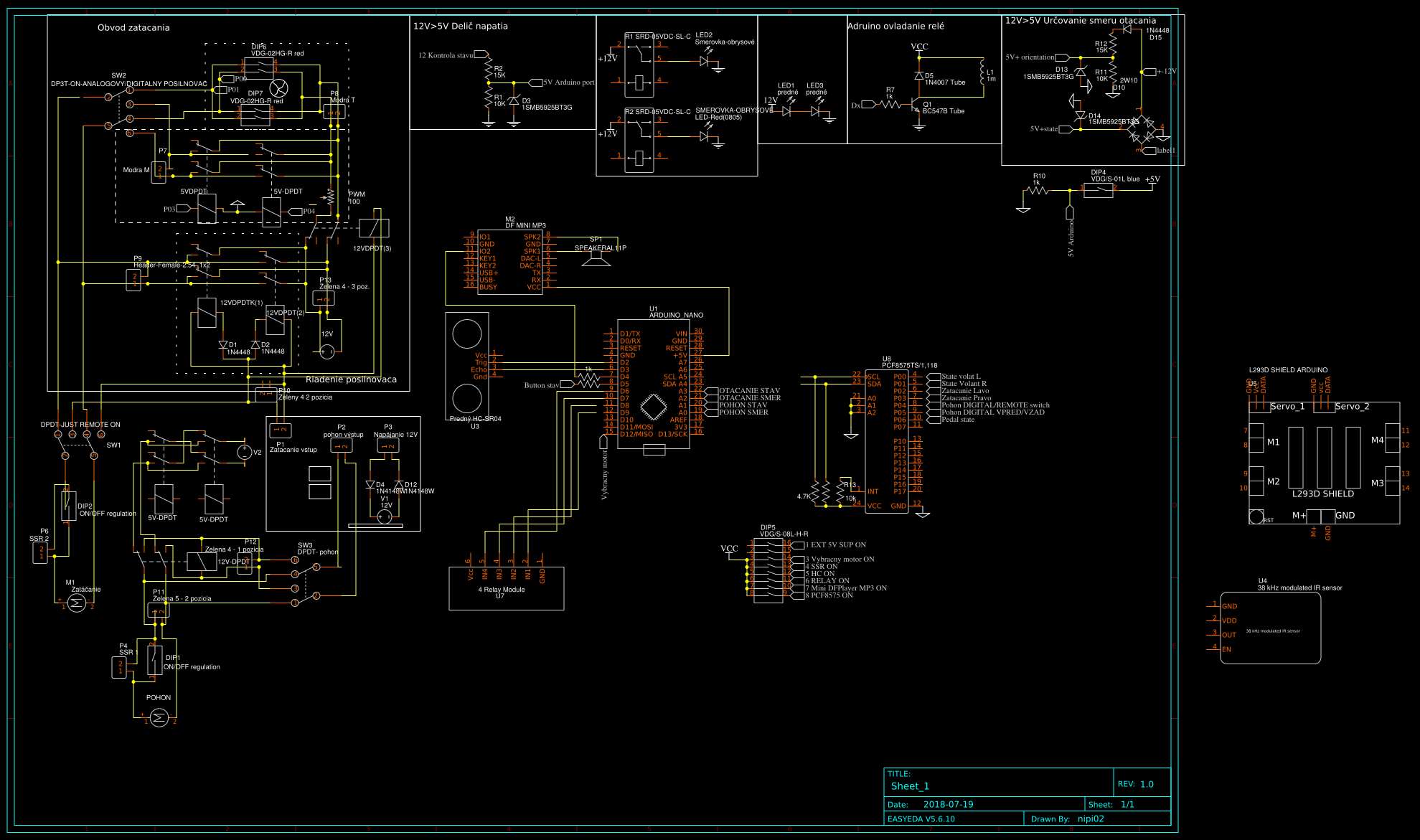Click the HC-SR04 upper transducer circle
Viewport: 1420px width, 840px height.
pos(467,334)
